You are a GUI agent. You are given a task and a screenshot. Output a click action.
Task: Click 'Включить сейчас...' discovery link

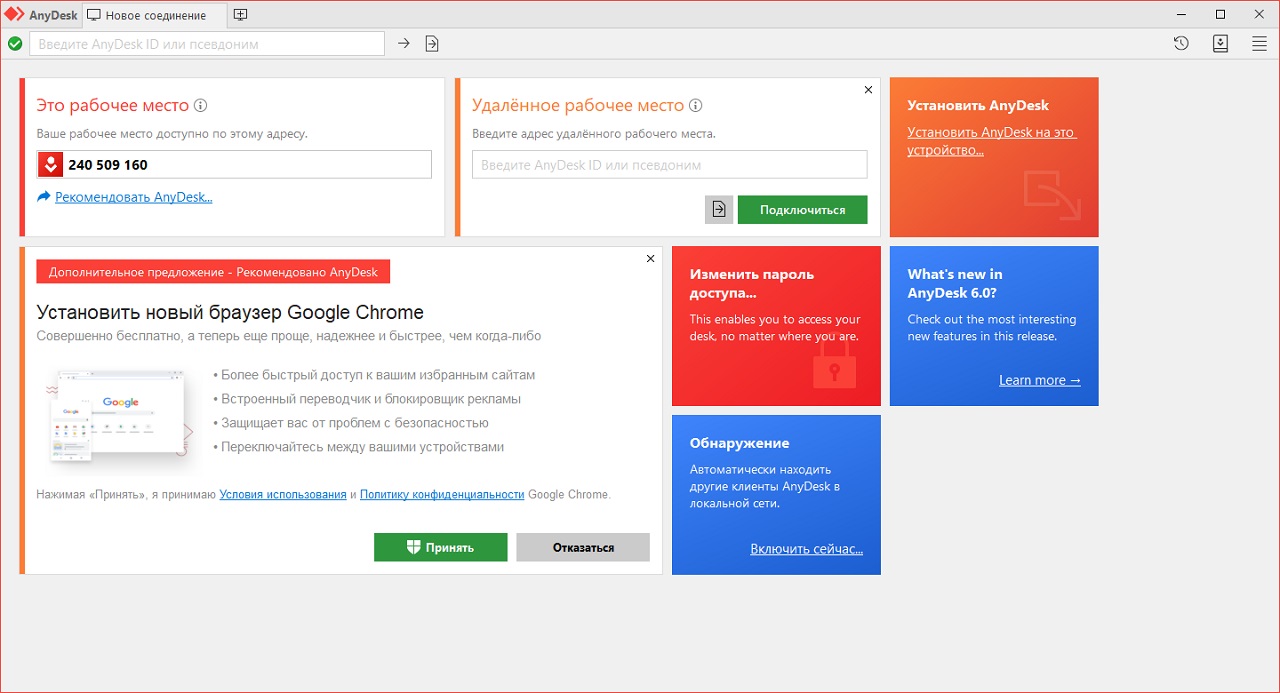click(x=806, y=549)
